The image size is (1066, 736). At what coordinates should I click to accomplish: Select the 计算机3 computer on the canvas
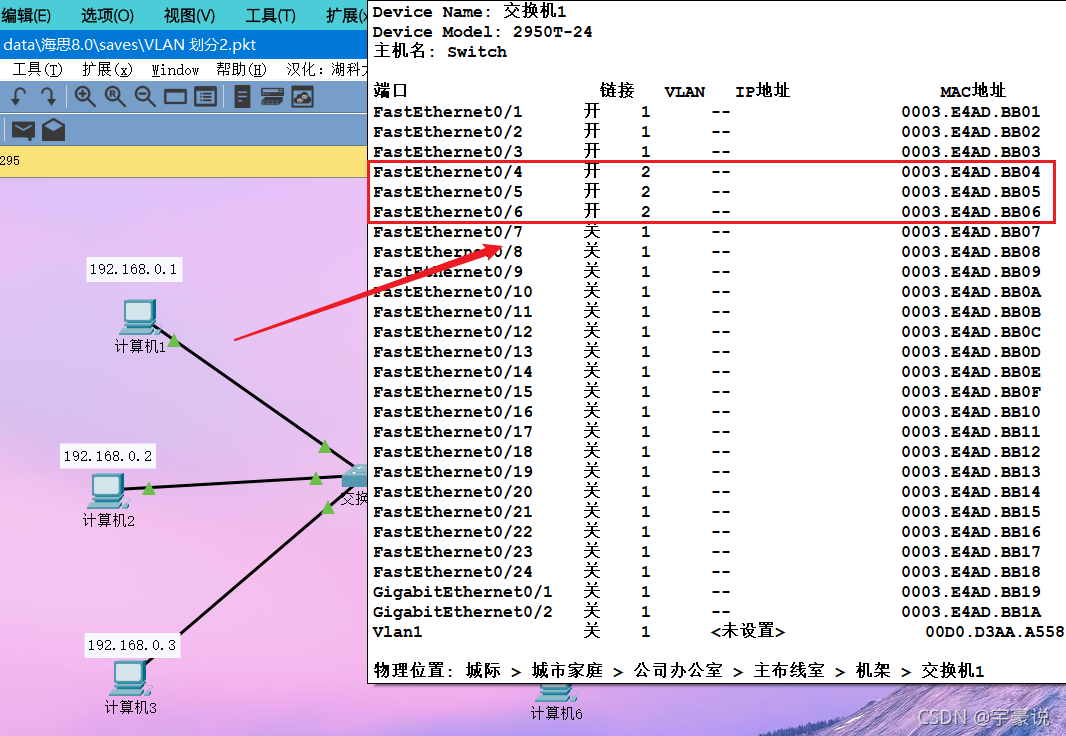click(x=128, y=679)
